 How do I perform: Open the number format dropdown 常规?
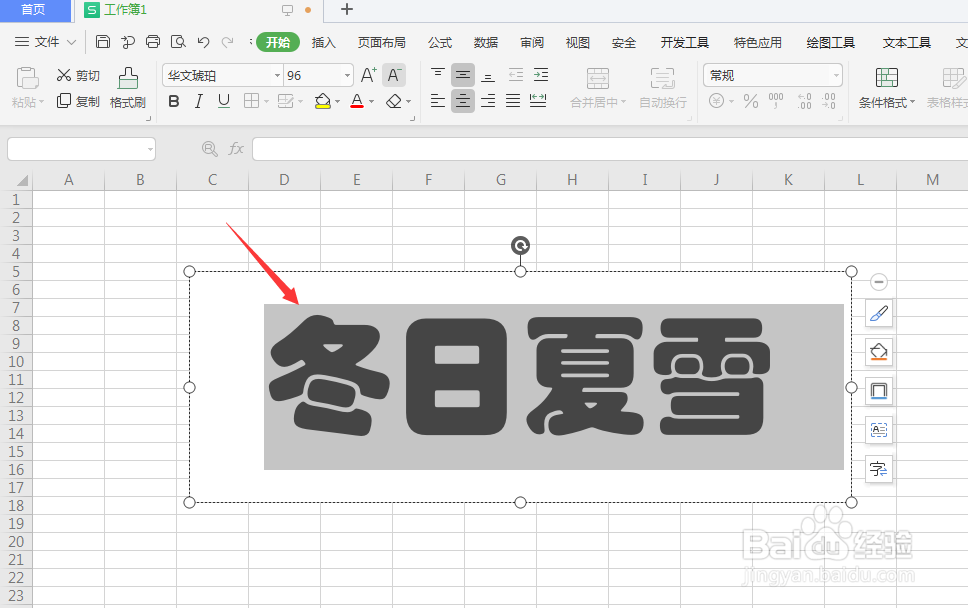tap(837, 76)
